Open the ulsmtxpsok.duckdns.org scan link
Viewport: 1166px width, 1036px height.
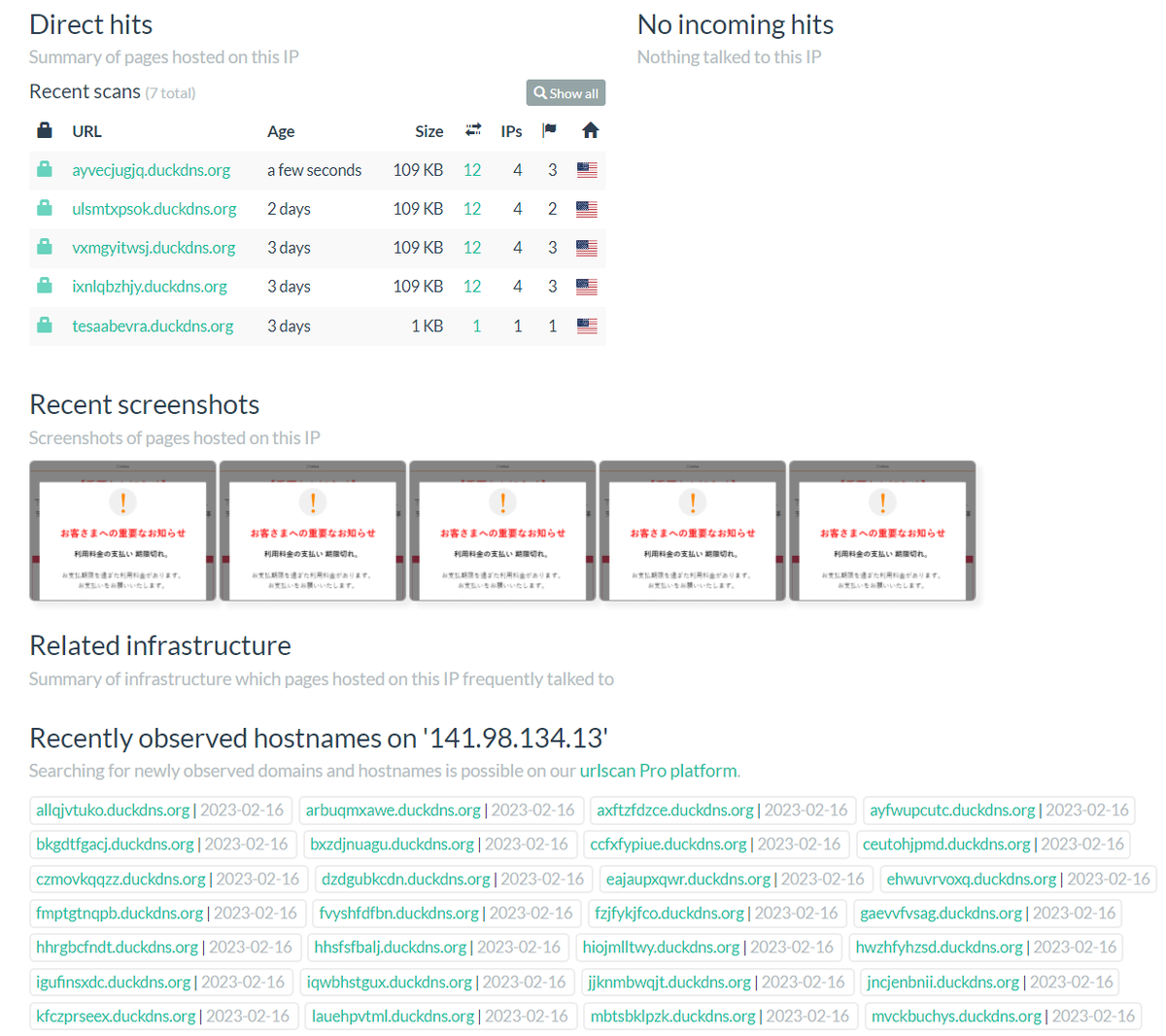tap(154, 209)
